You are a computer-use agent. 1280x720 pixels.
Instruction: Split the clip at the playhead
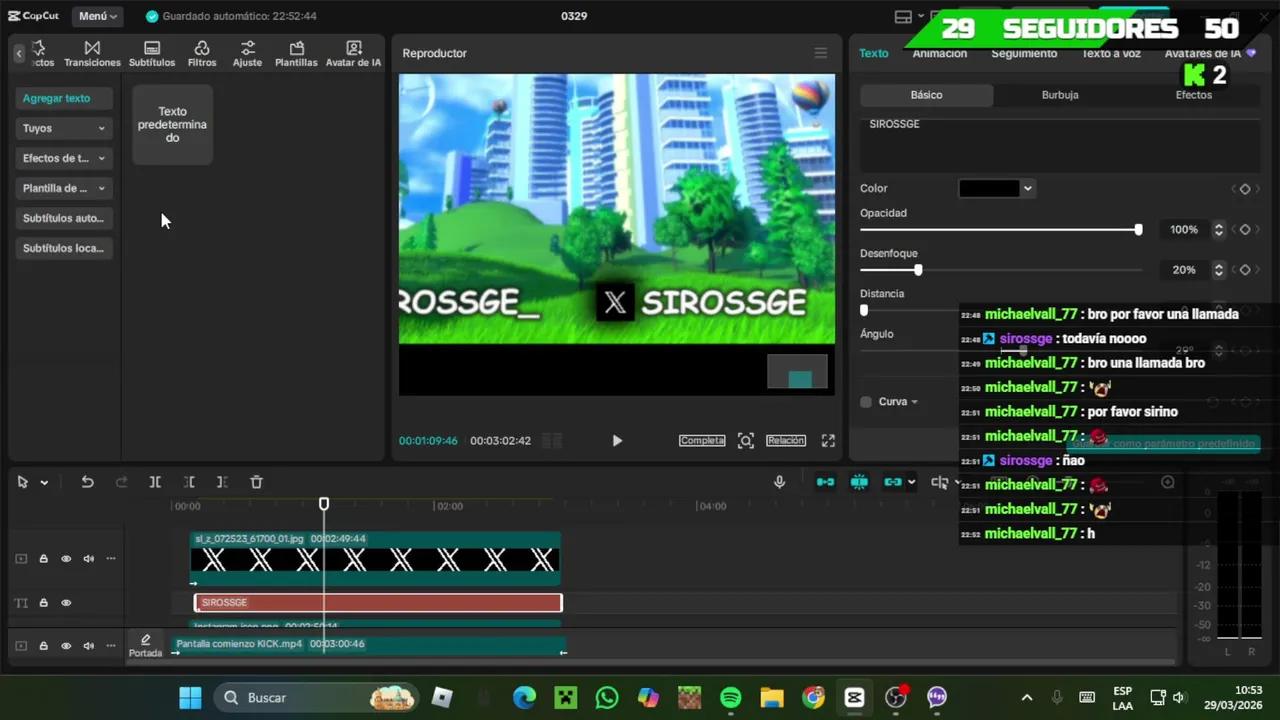[x=155, y=482]
